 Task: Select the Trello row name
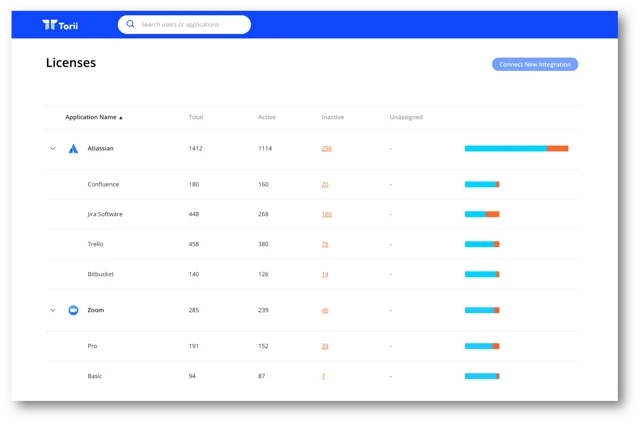pyautogui.click(x=96, y=244)
